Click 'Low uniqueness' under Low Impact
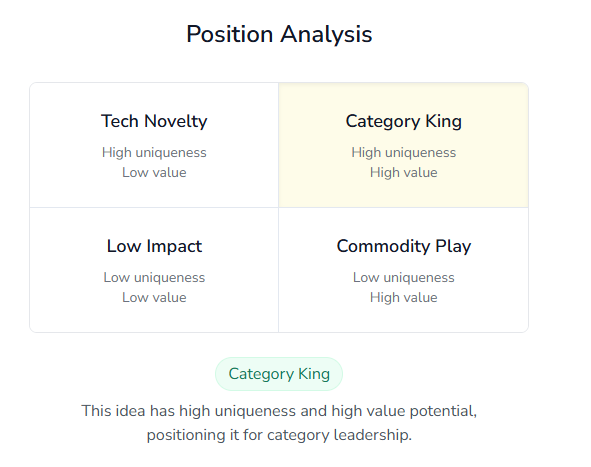The width and height of the screenshot is (591, 467). pyautogui.click(x=154, y=278)
